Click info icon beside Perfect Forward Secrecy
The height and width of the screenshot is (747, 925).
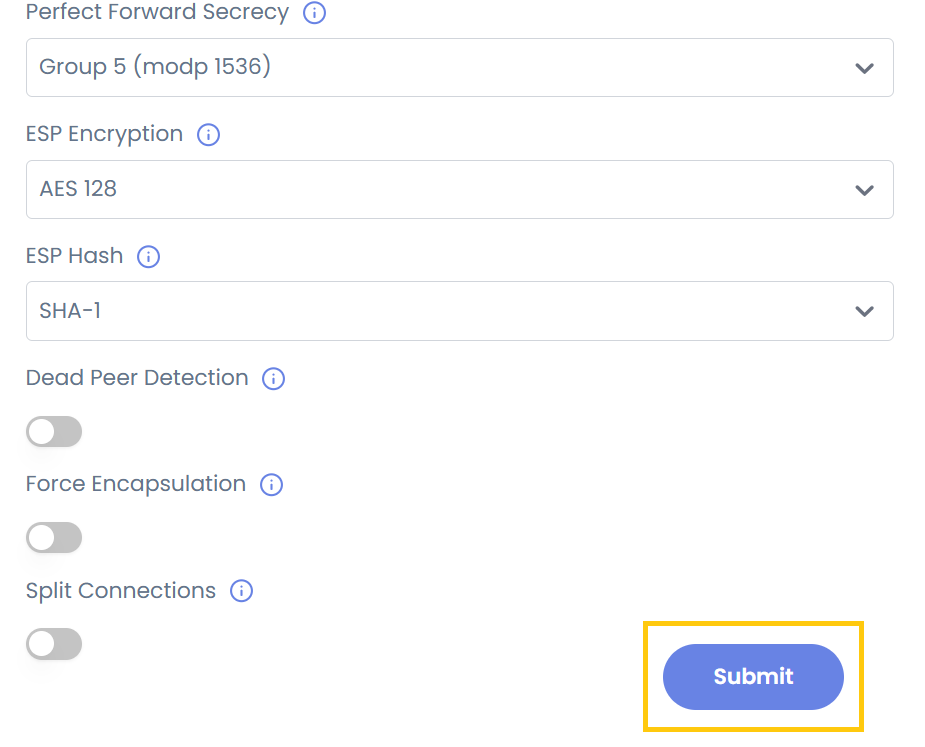(x=314, y=14)
